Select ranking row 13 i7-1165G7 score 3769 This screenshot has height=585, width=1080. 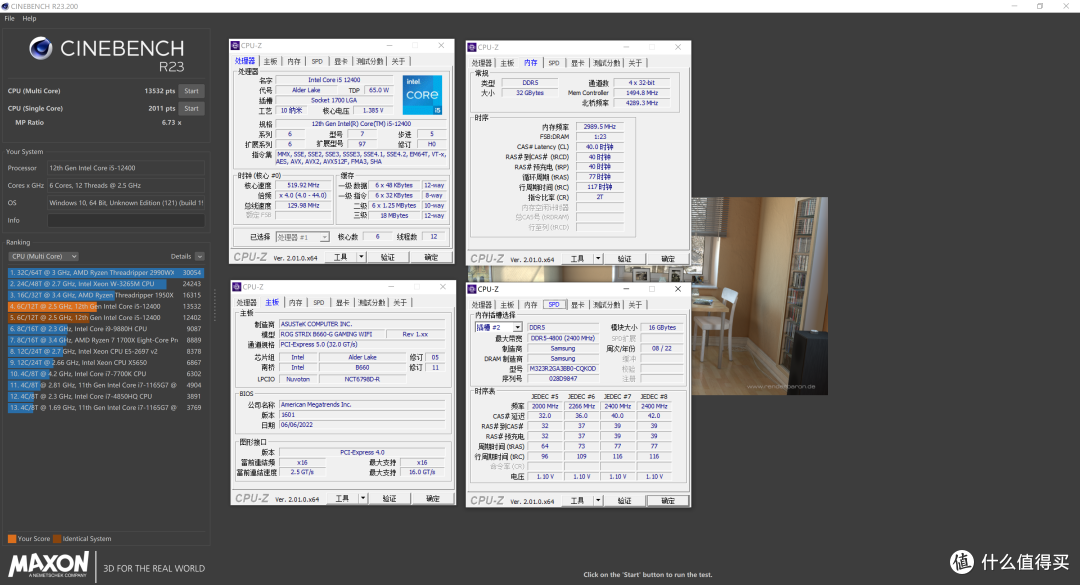coord(105,408)
